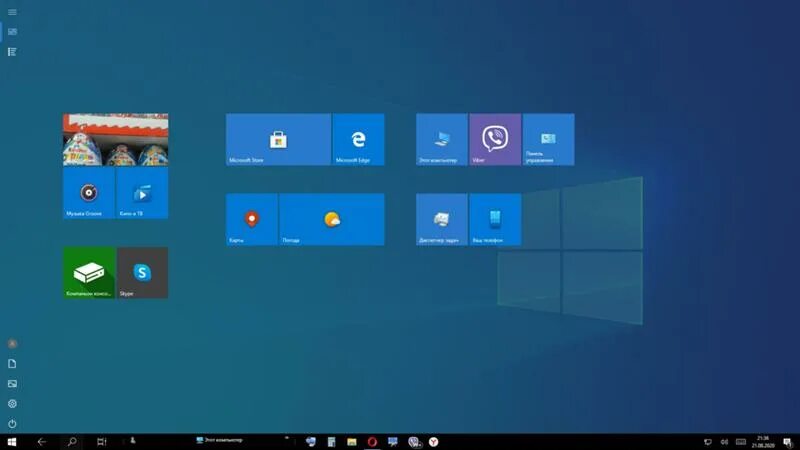The height and width of the screenshot is (450, 800).
Task: Open the Ваш телефон tile
Action: 495,219
